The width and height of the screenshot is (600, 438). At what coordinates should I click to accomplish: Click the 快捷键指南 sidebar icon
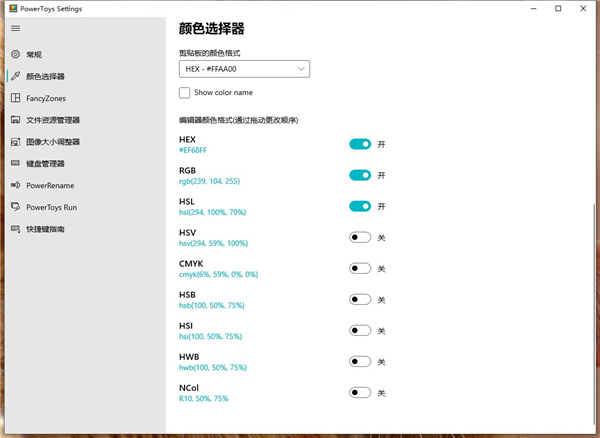click(15, 229)
